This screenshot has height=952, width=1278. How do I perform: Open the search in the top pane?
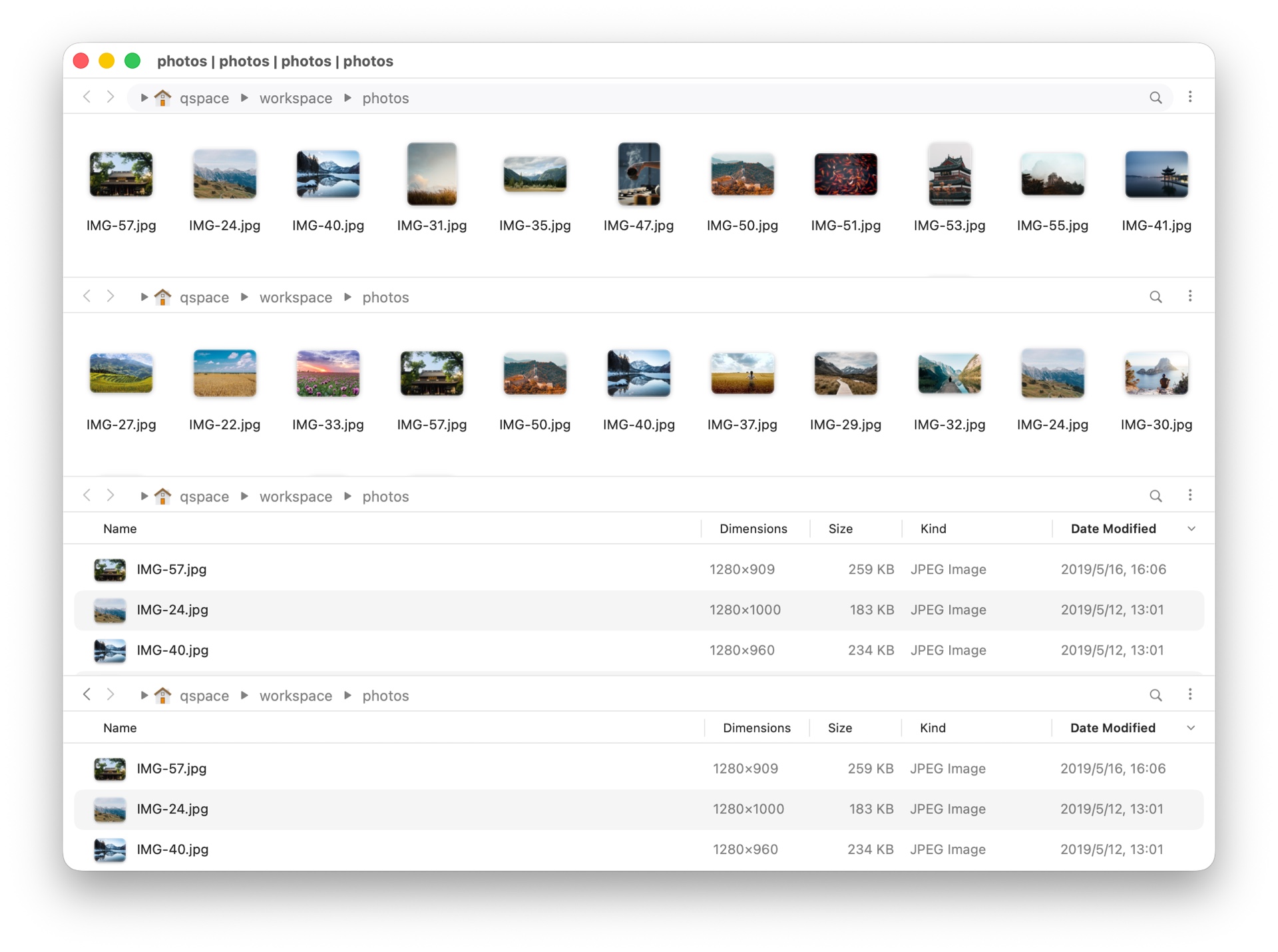(1156, 97)
